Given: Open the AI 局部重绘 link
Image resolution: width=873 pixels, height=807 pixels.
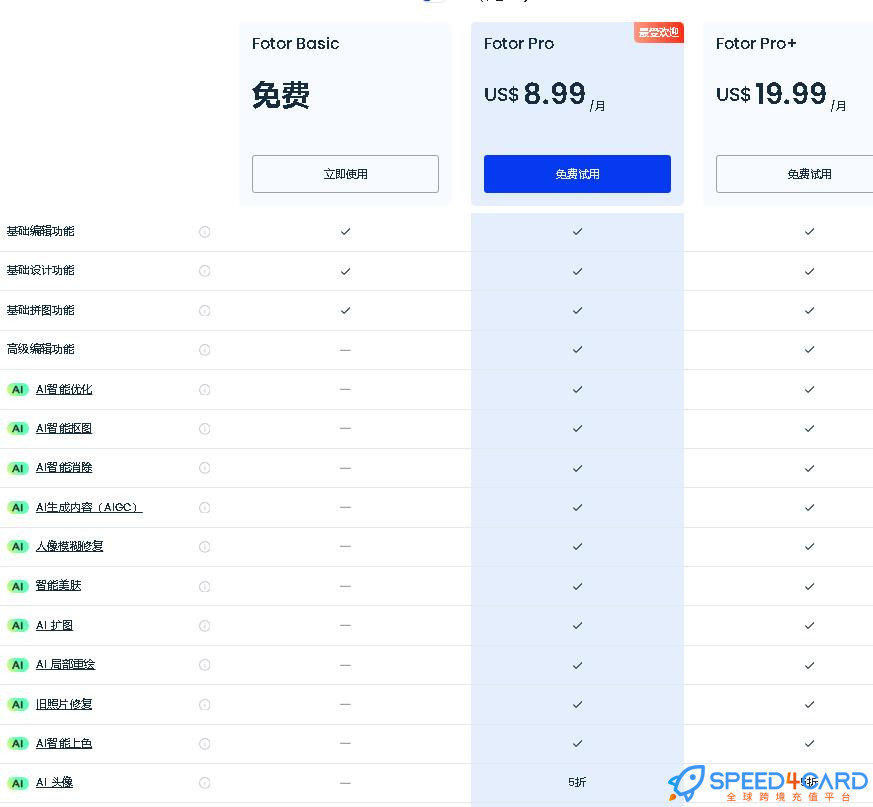Looking at the screenshot, I should (x=66, y=664).
